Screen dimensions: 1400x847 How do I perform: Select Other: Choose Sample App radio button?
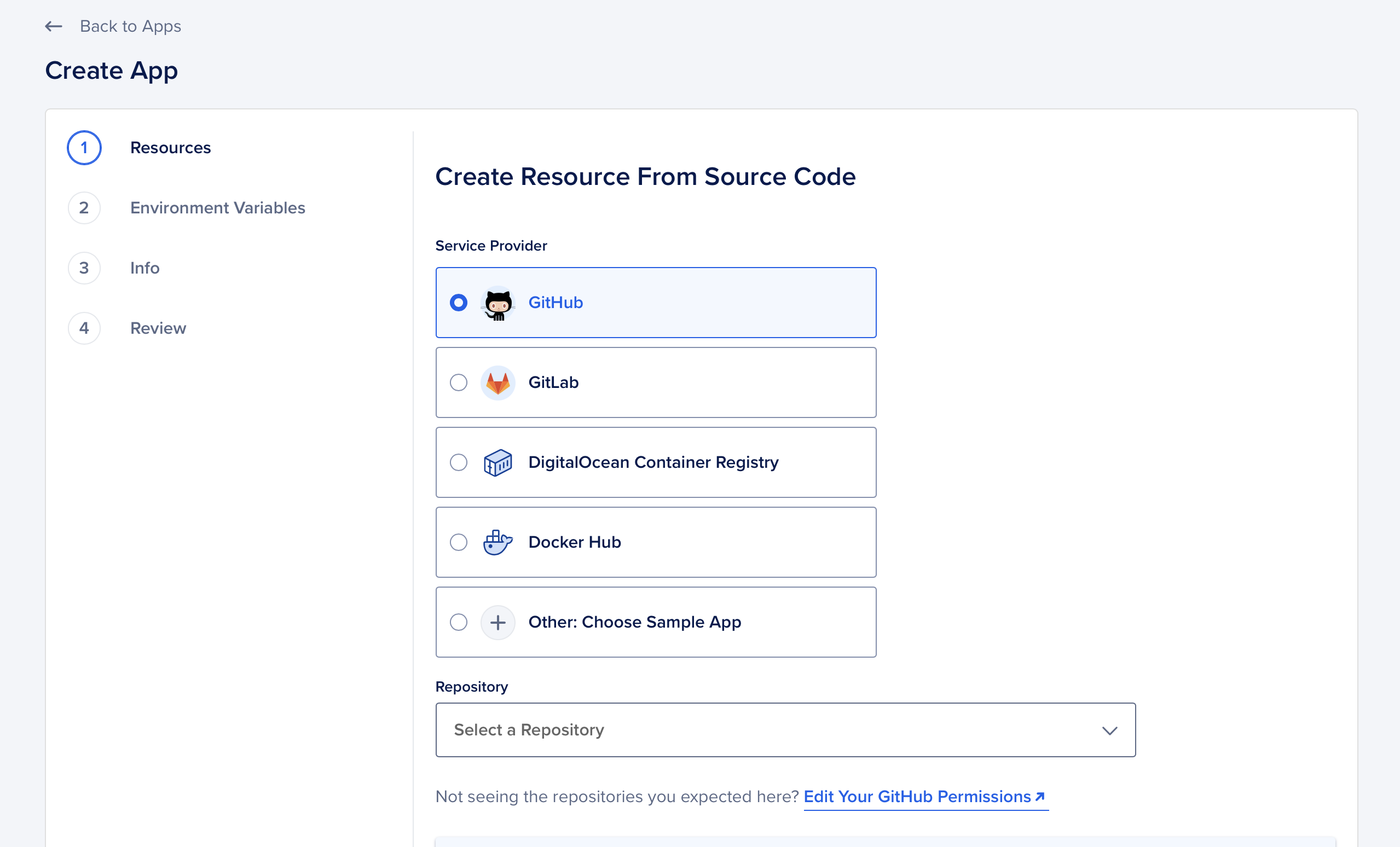(x=459, y=623)
